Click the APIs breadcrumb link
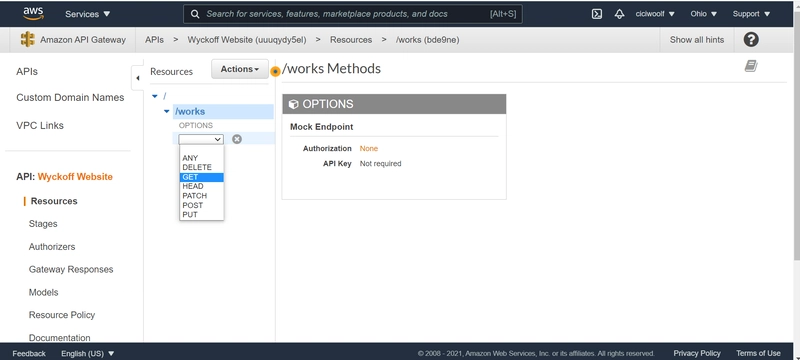800x360 pixels. [x=154, y=39]
